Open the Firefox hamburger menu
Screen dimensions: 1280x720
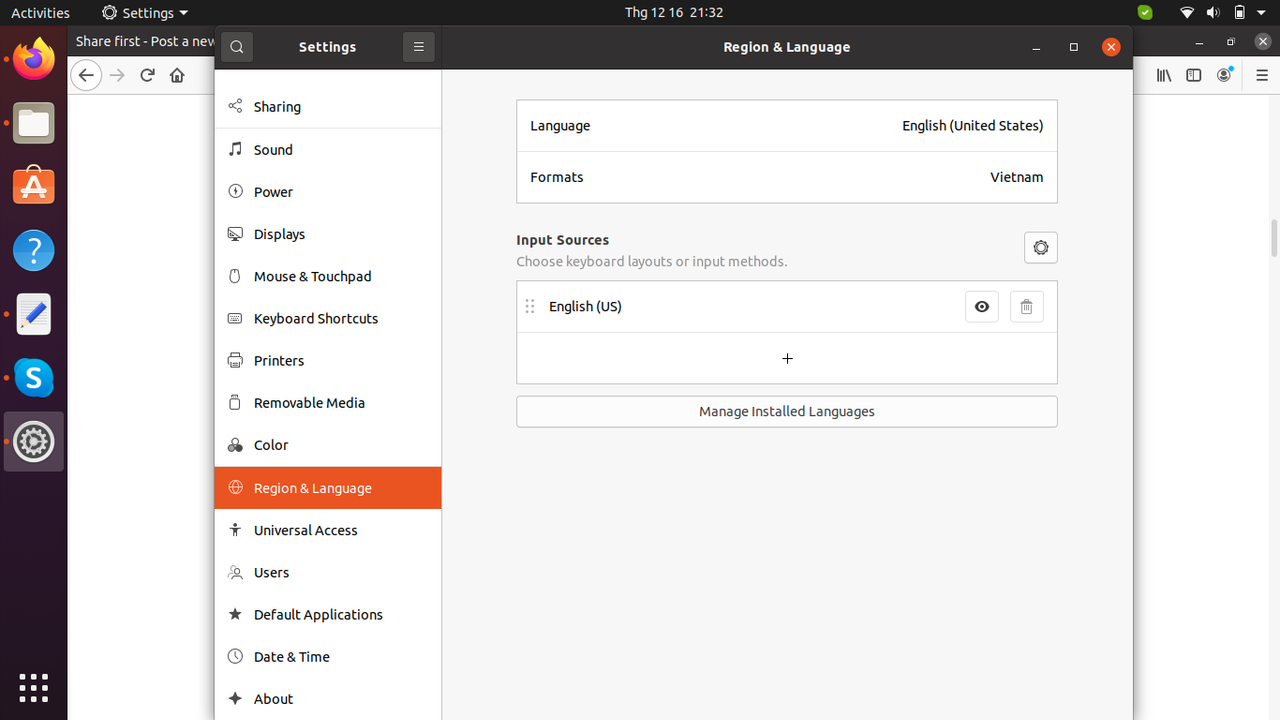(x=1261, y=76)
